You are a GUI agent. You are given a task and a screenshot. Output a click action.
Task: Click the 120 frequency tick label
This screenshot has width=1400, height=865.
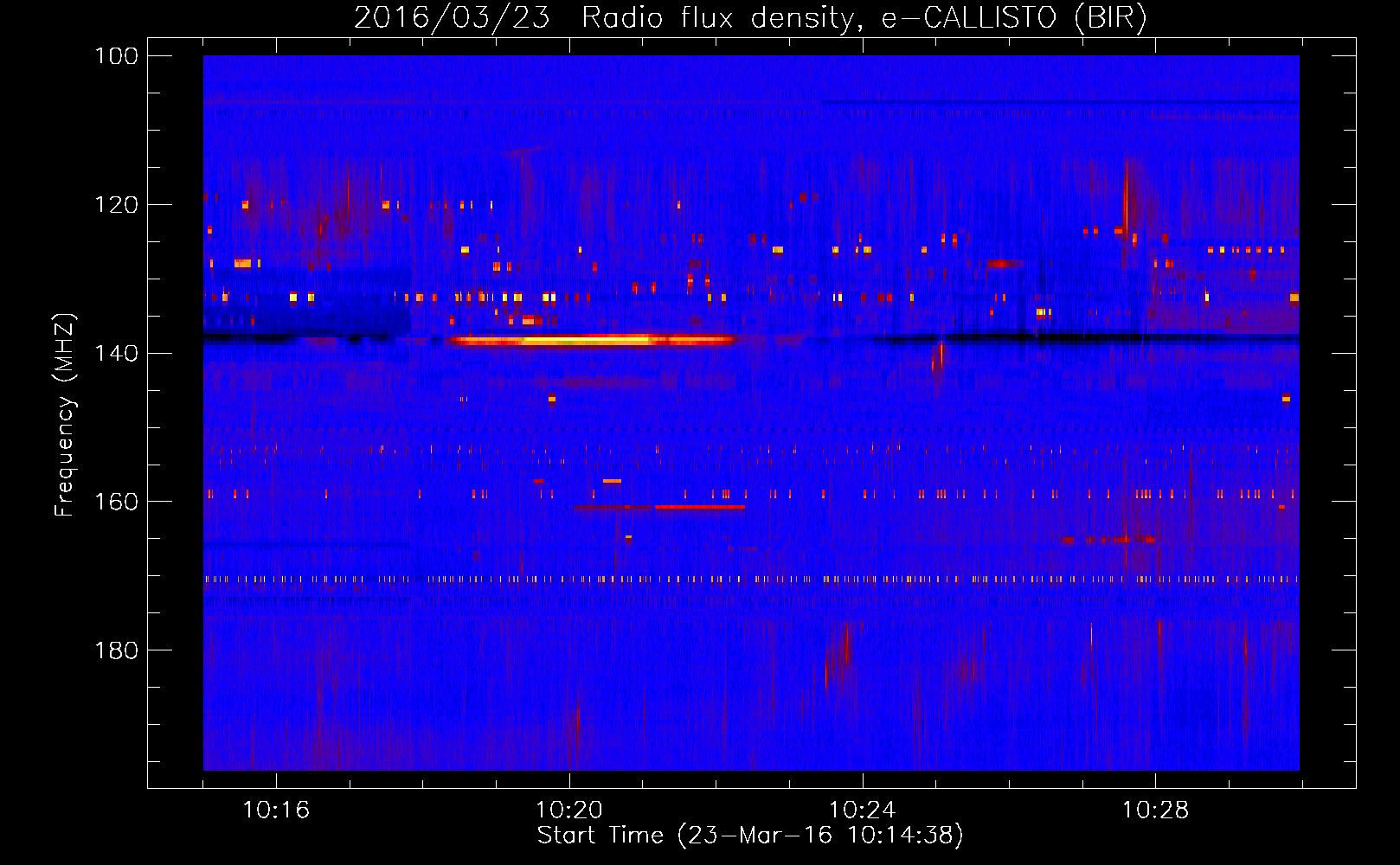coord(117,205)
